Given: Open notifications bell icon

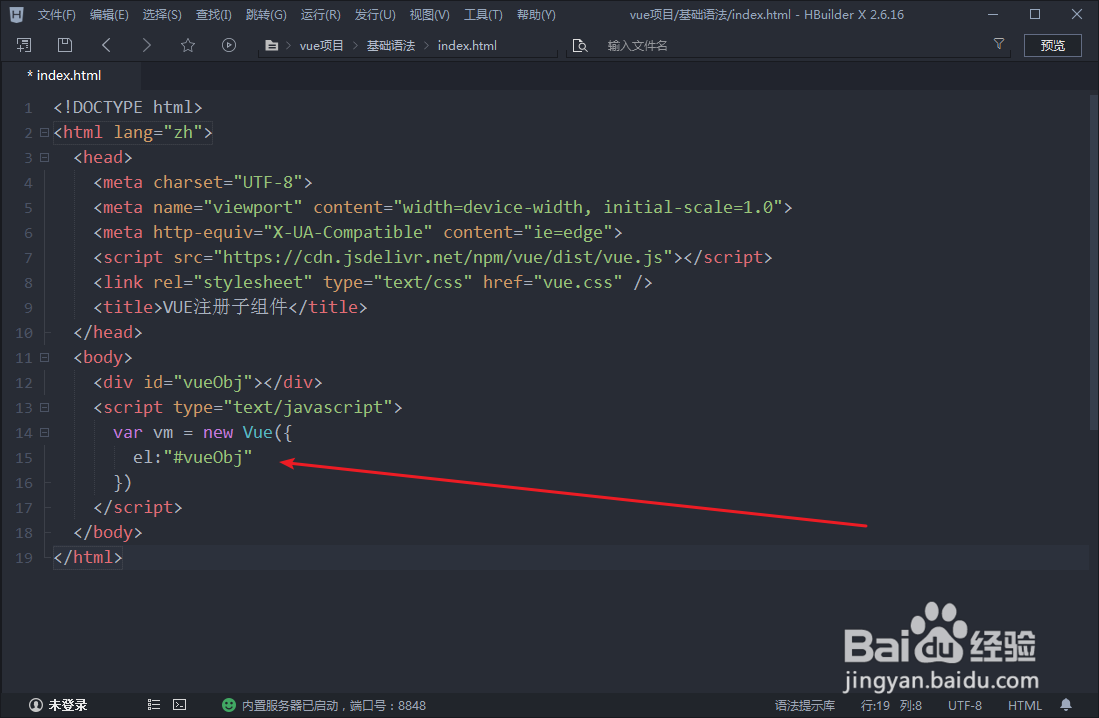Looking at the screenshot, I should pos(1065,705).
